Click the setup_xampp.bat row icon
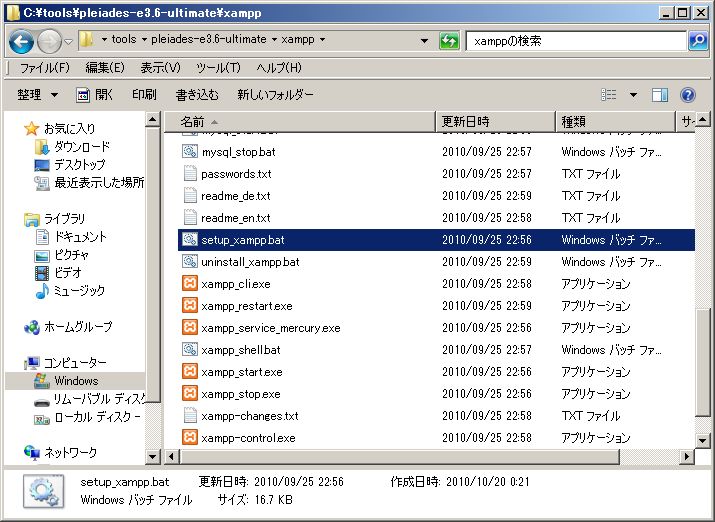Image resolution: width=715 pixels, height=522 pixels. pyautogui.click(x=190, y=240)
